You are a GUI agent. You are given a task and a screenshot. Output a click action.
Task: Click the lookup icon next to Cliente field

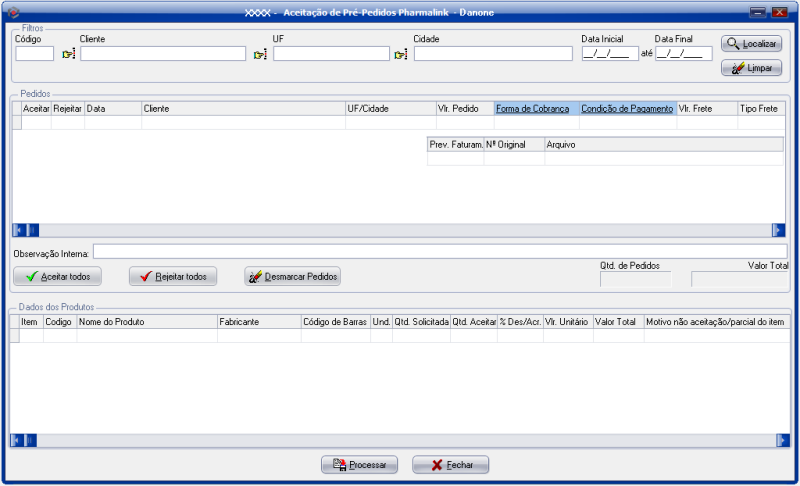click(x=260, y=54)
